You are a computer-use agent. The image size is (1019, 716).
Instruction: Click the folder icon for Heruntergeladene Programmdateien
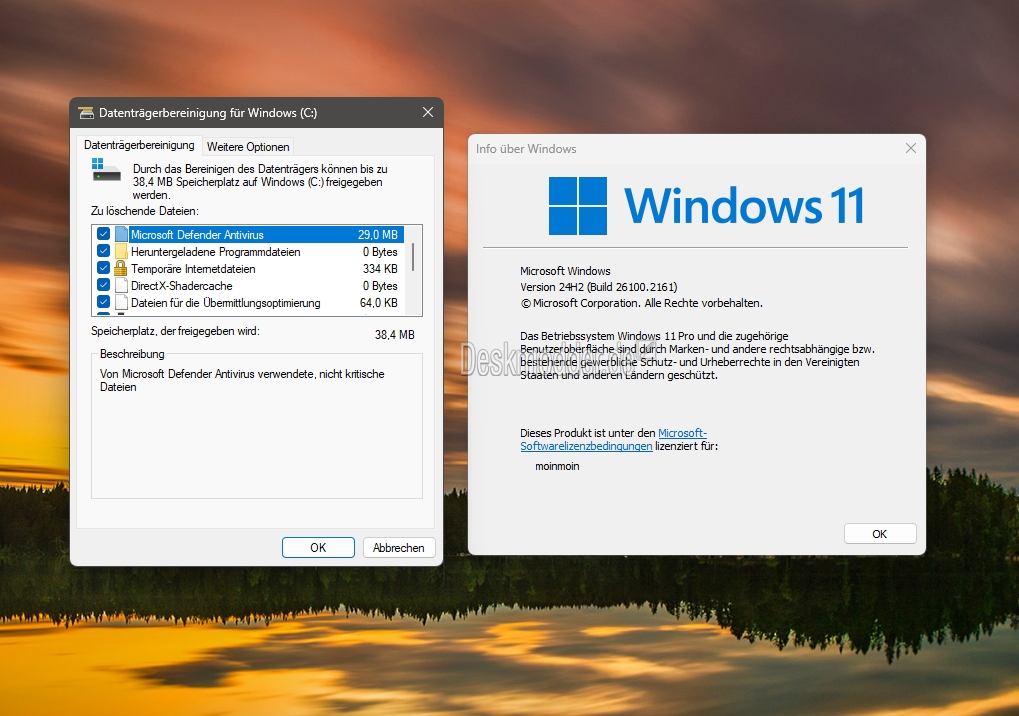[x=121, y=251]
